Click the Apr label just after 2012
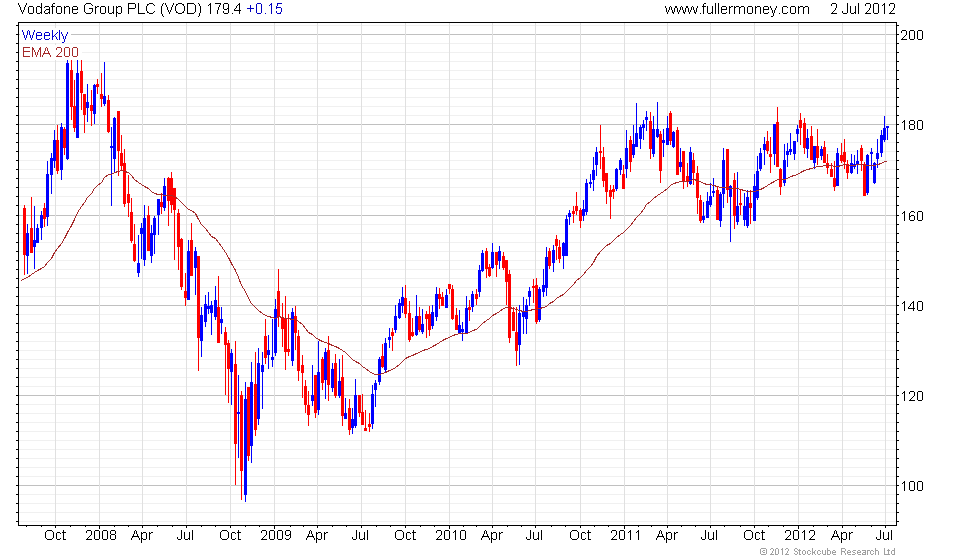Screen dimensions: 980x560 coord(842,535)
